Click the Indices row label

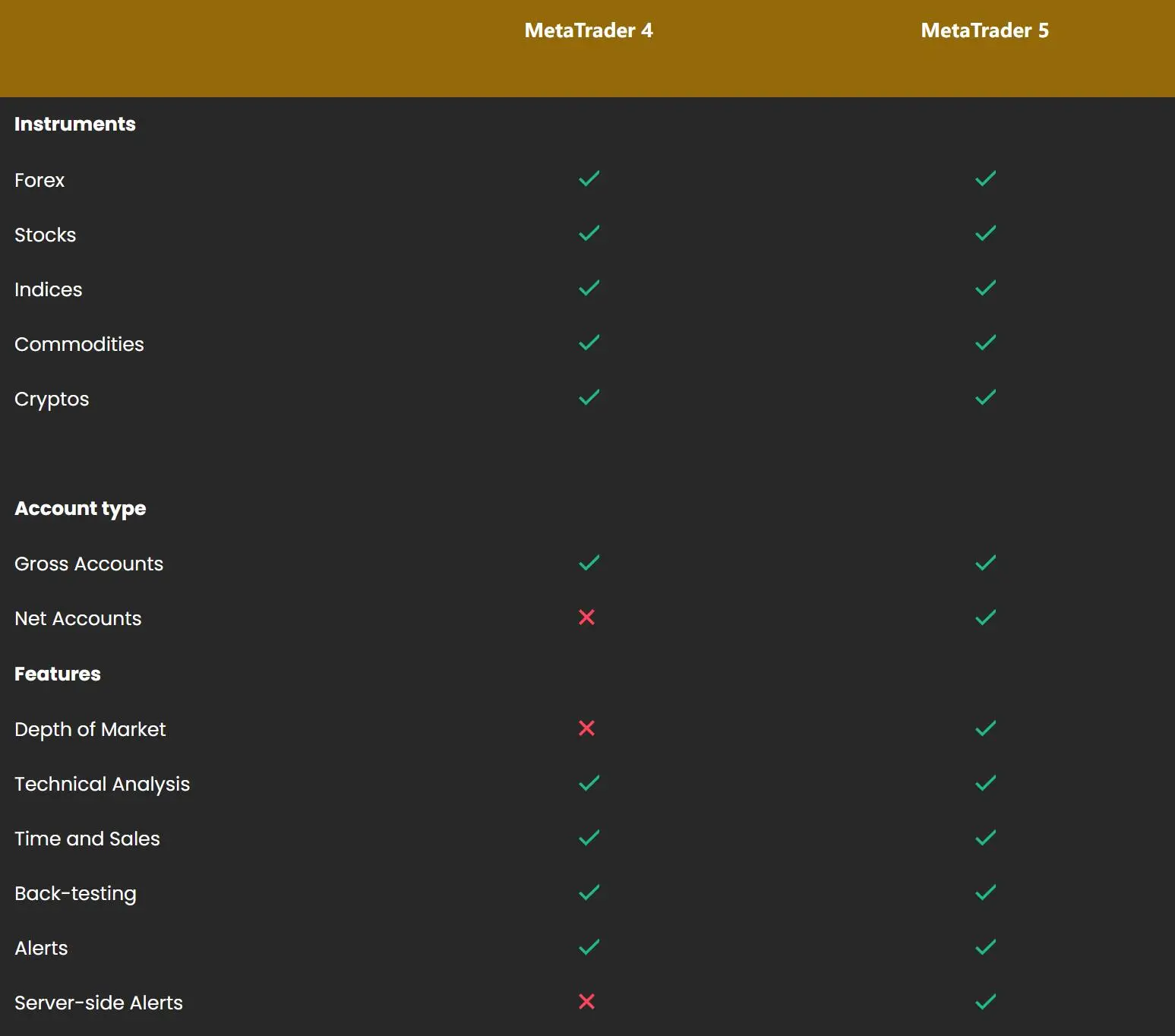click(49, 289)
